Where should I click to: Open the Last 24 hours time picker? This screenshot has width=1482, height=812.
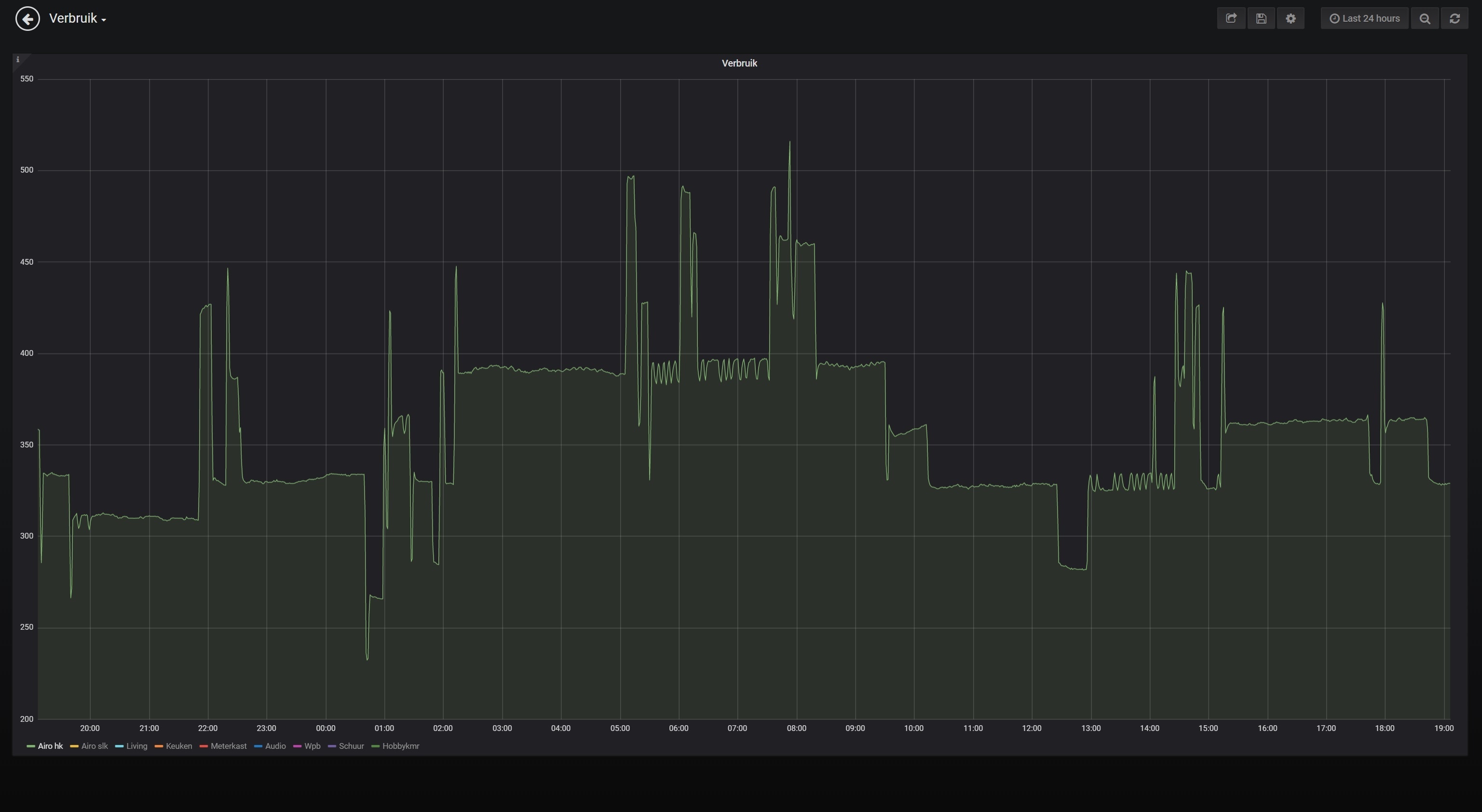click(x=1364, y=18)
